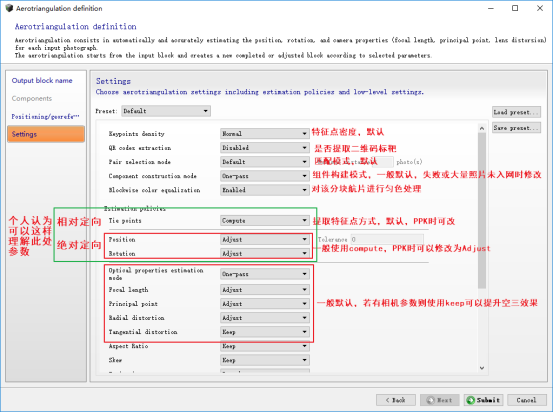Open the Principal point dropdown

point(265,304)
